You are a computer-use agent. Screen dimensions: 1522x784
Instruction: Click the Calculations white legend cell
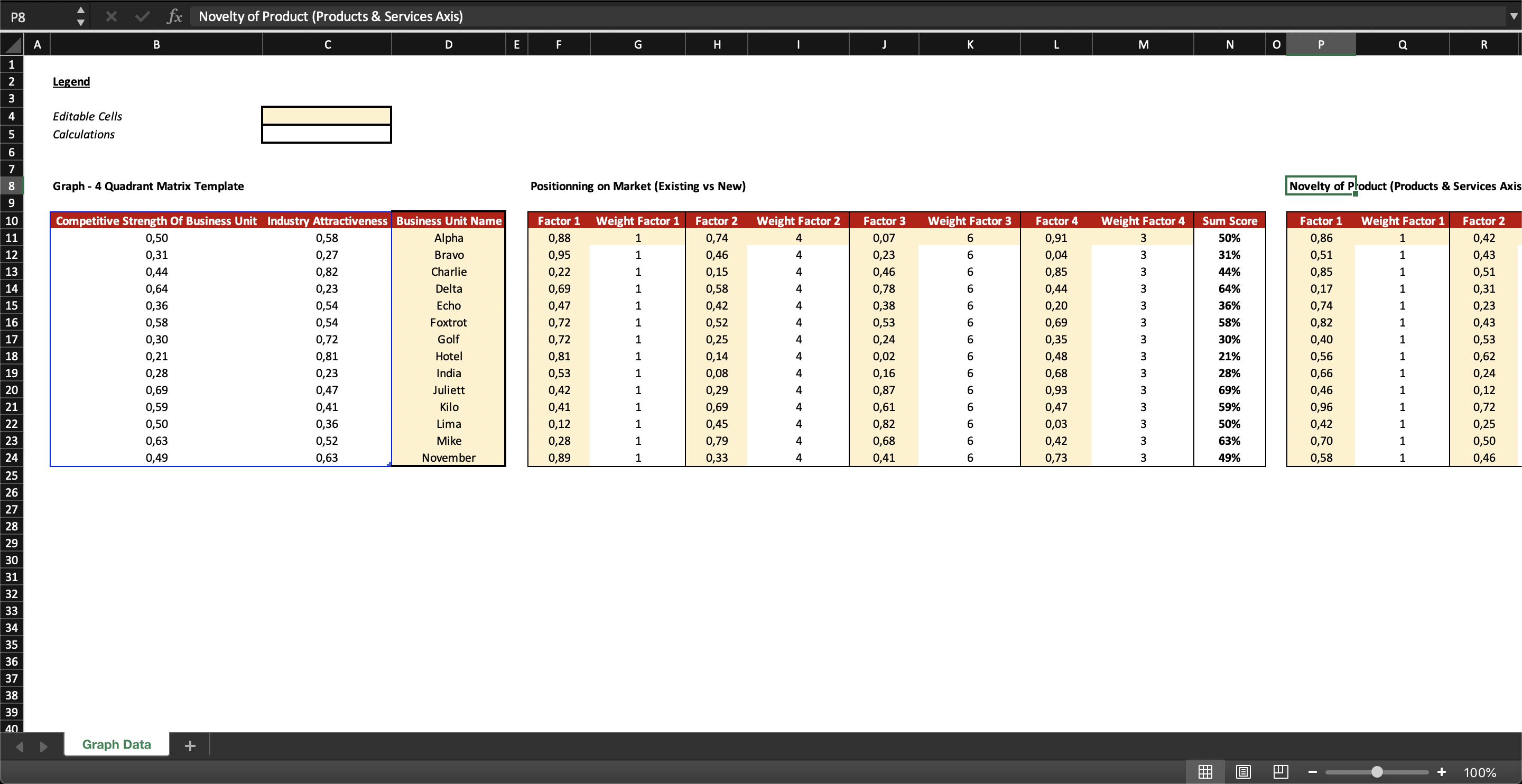327,134
